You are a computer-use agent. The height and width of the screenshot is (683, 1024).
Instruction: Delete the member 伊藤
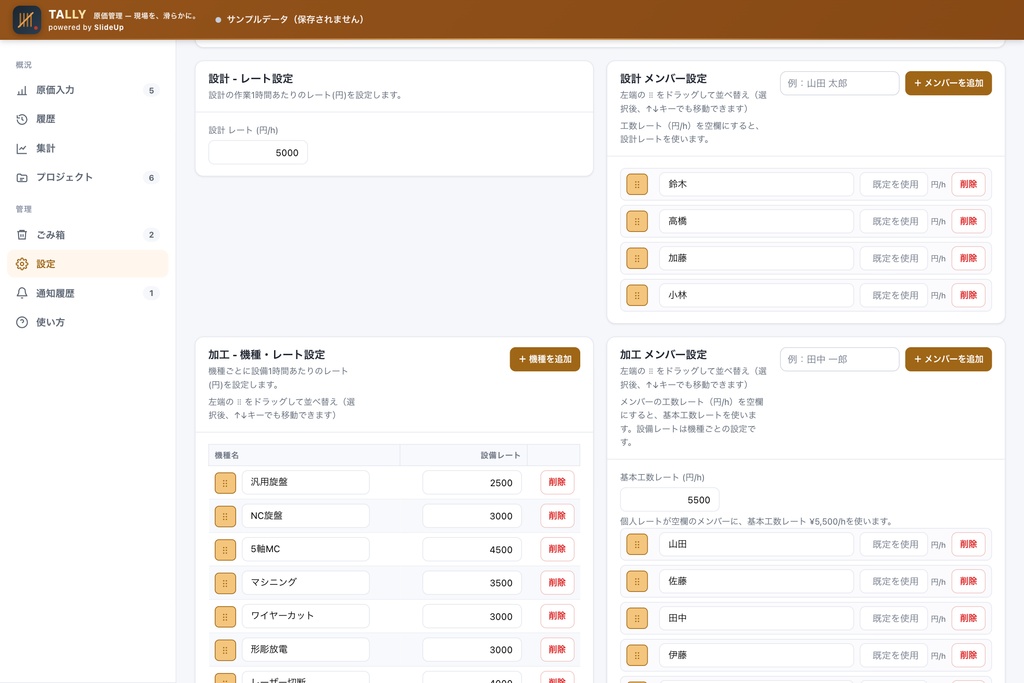[968, 655]
